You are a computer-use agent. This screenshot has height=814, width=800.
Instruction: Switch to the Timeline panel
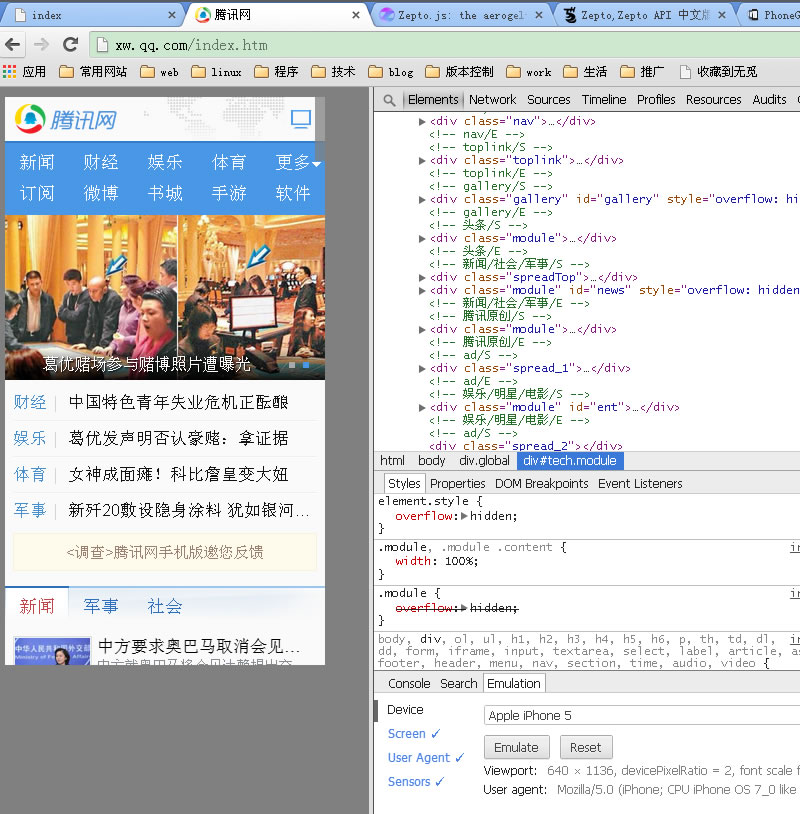point(604,100)
